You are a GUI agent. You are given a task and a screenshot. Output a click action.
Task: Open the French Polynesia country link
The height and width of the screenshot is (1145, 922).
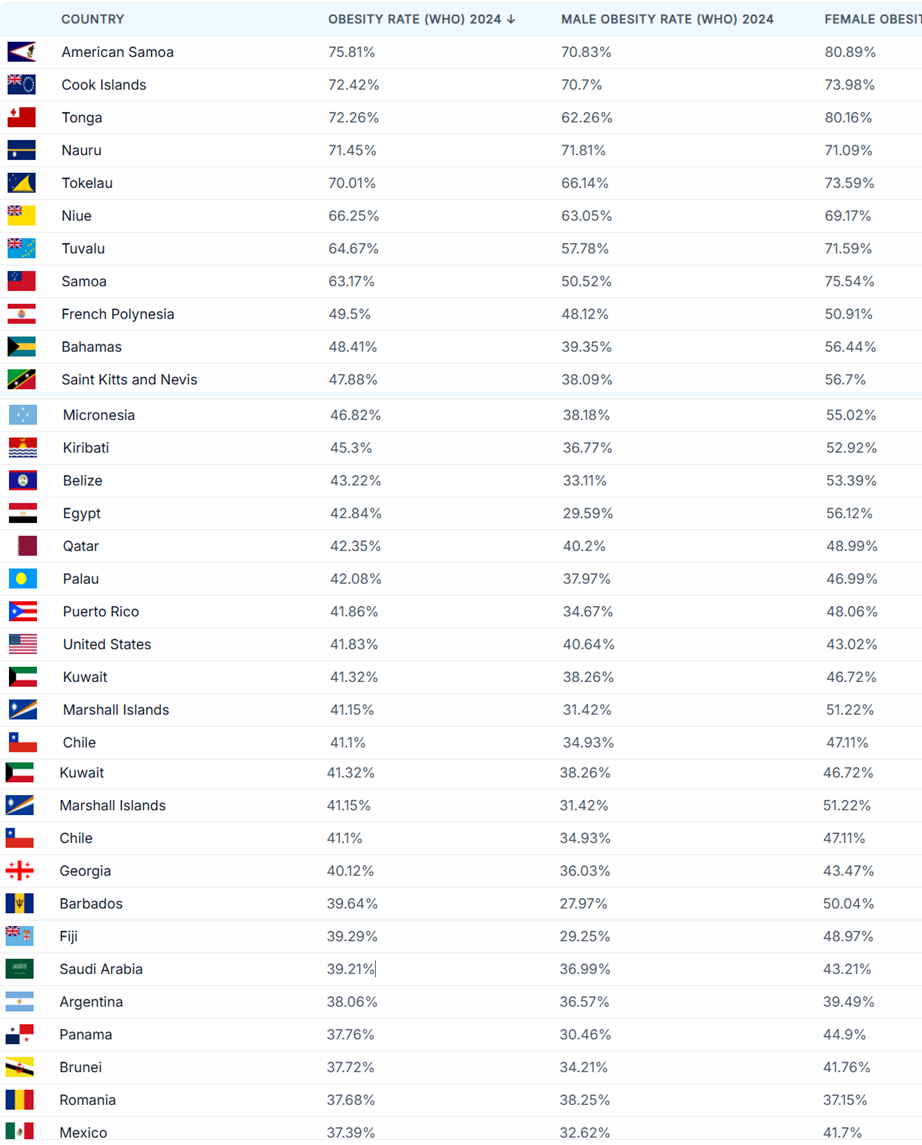(118, 314)
